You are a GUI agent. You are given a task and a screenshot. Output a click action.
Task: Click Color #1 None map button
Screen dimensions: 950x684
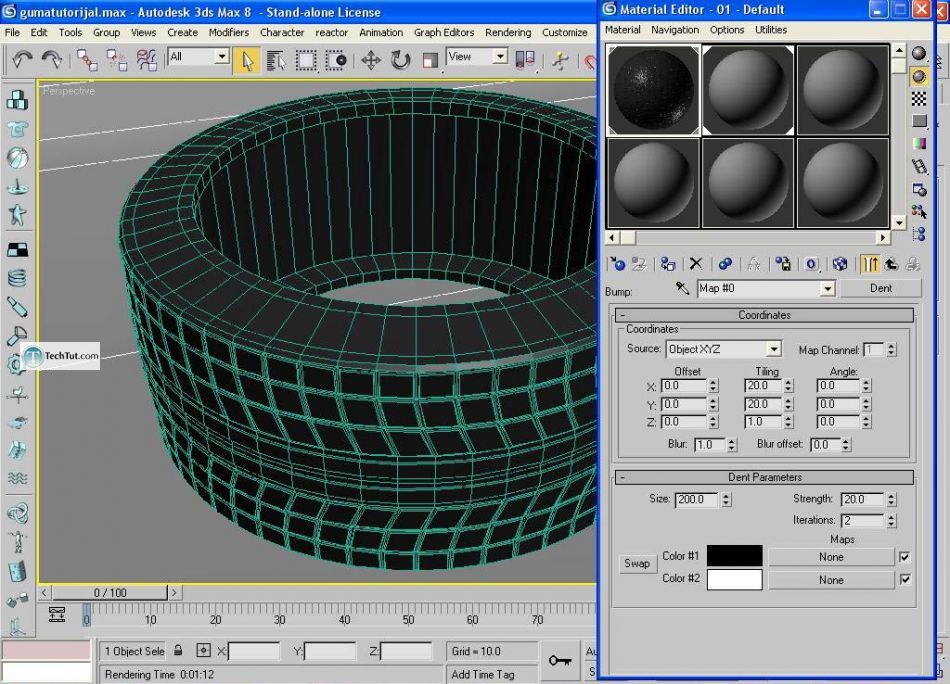click(x=831, y=557)
